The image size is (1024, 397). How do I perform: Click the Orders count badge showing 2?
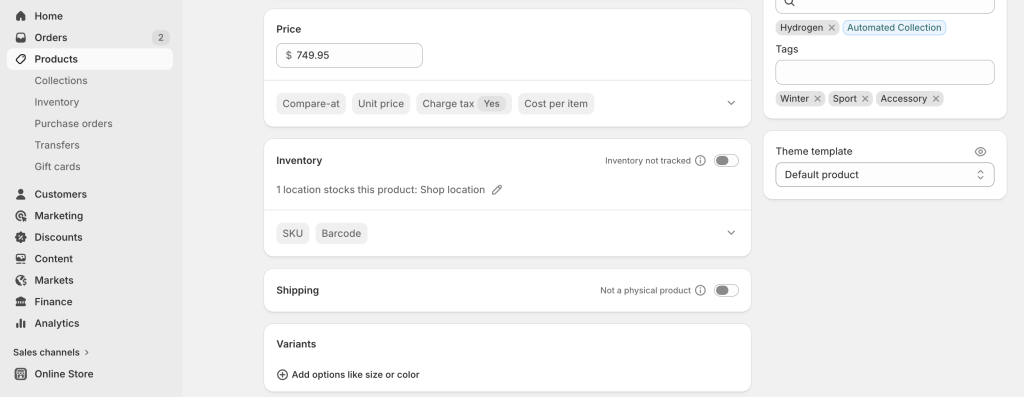point(161,37)
